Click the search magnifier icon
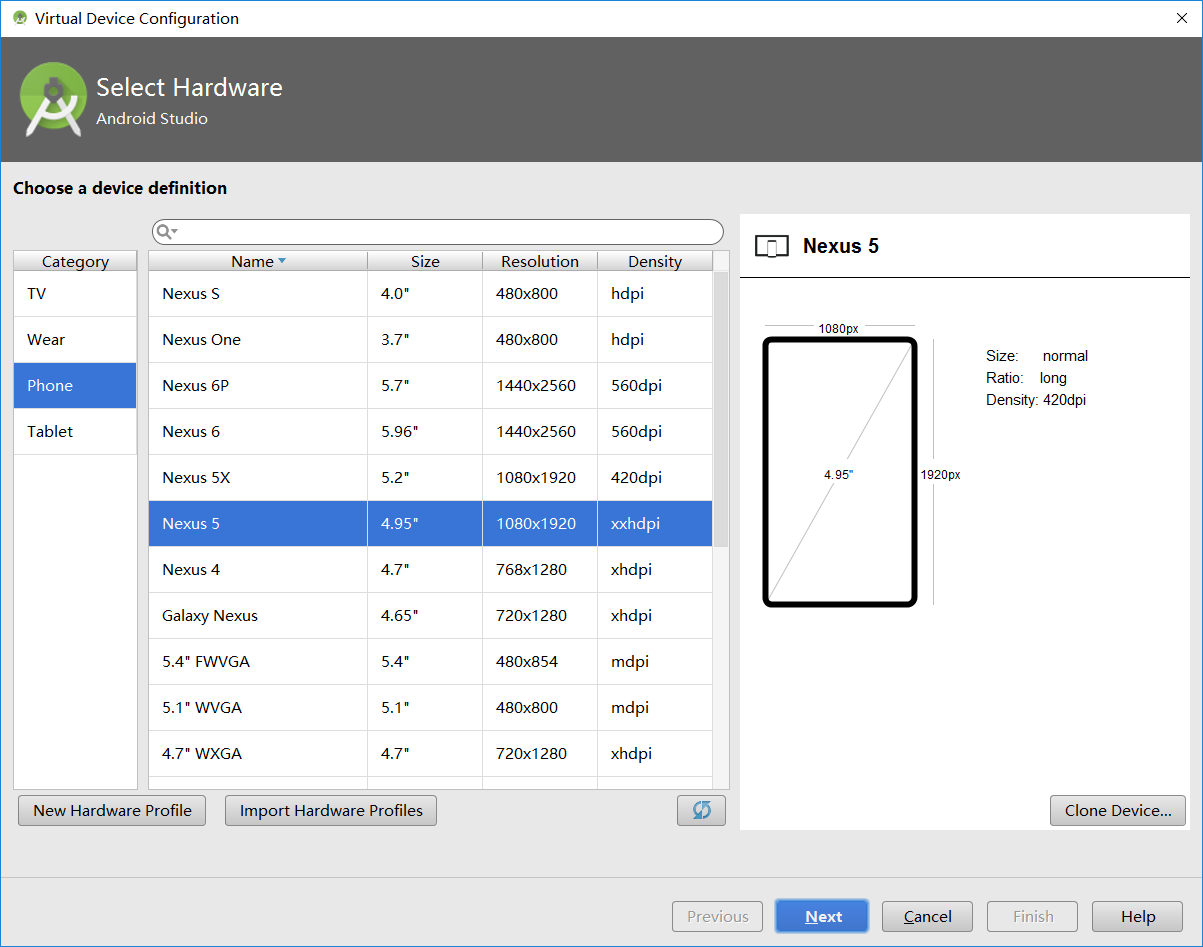1203x947 pixels. point(165,232)
